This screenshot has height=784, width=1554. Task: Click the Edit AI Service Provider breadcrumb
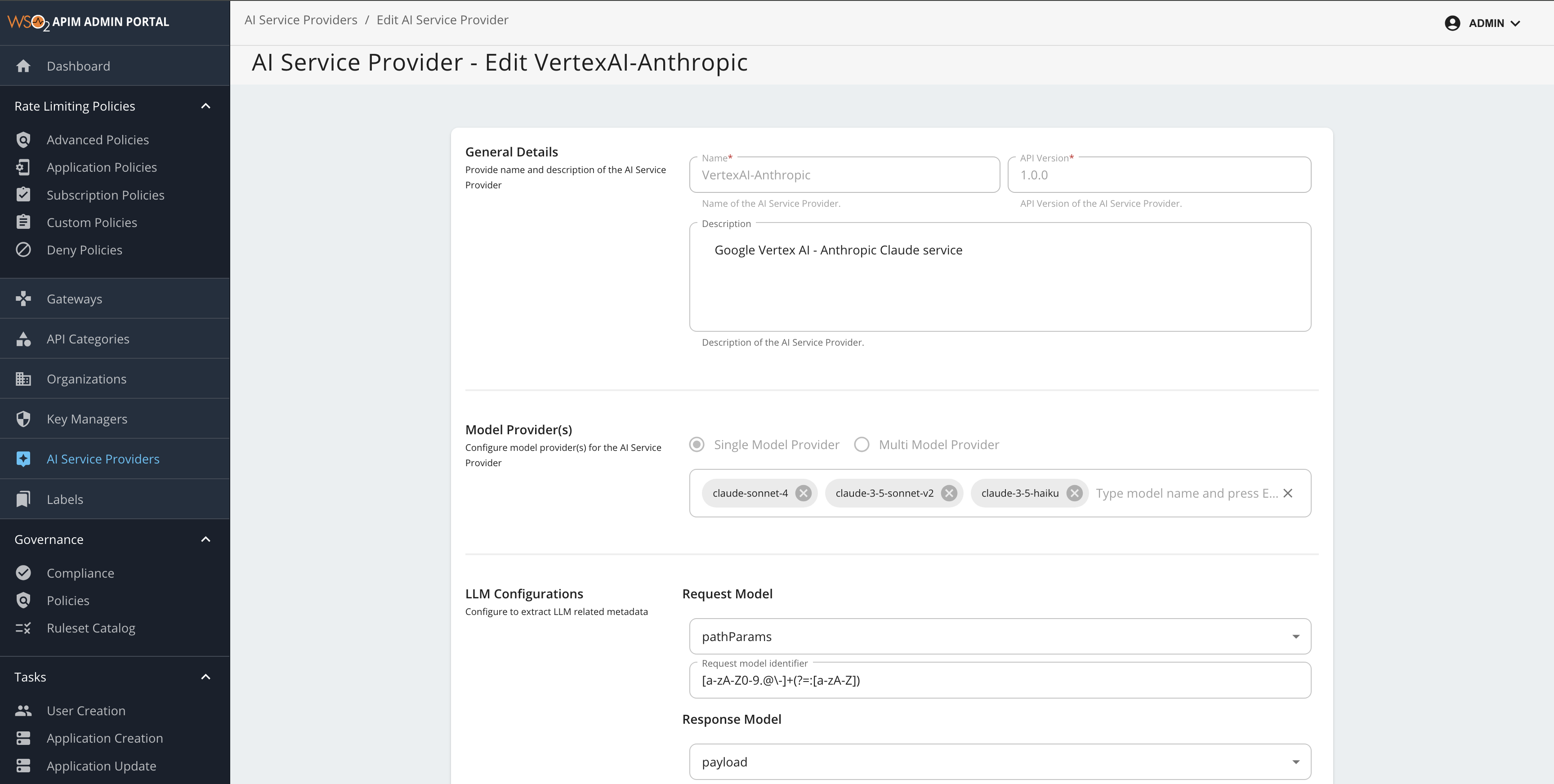click(442, 20)
